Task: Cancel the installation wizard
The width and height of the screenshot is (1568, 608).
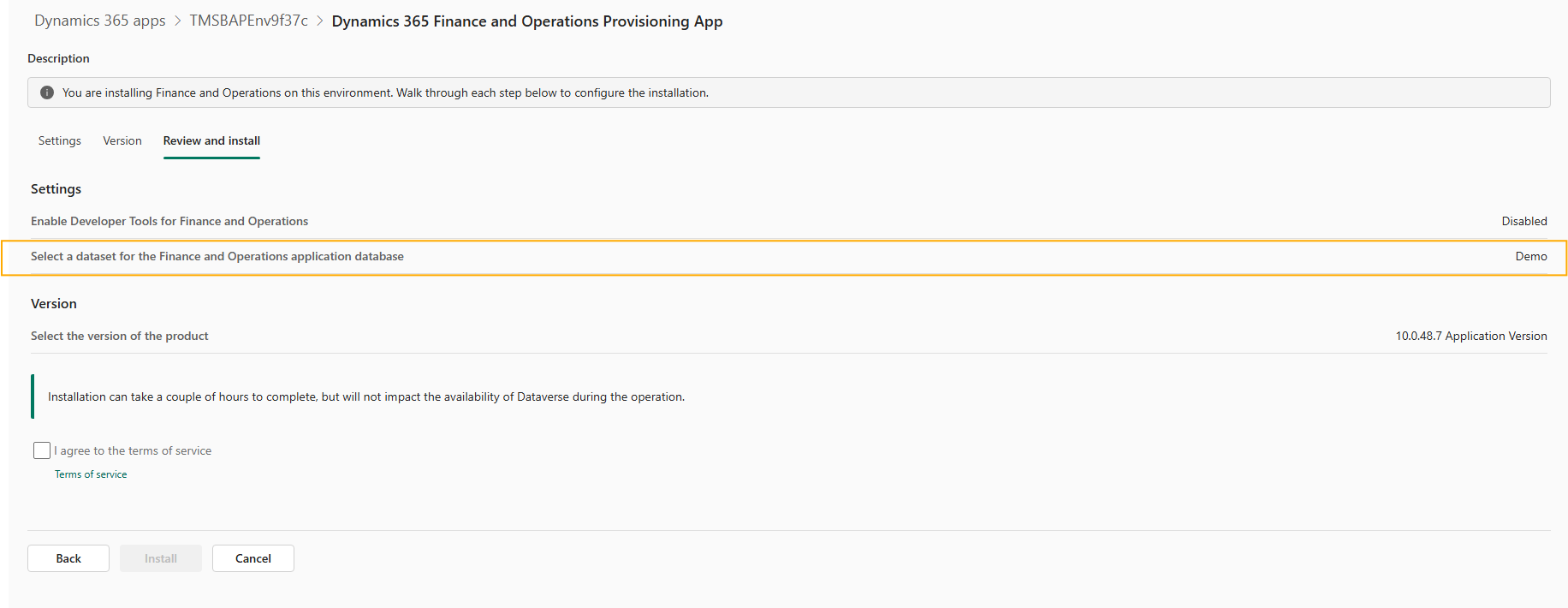Action: pyautogui.click(x=253, y=558)
